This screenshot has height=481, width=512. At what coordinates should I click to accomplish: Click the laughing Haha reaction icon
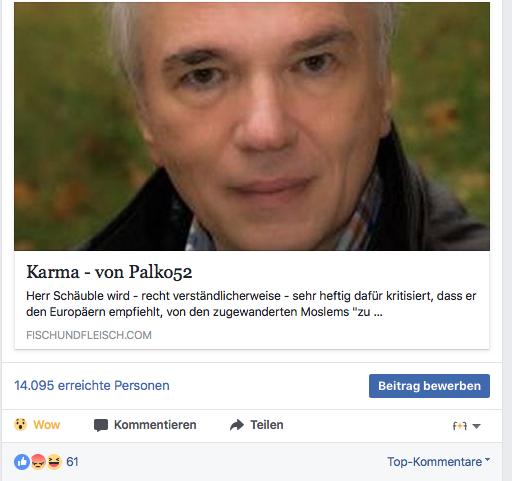[54, 462]
